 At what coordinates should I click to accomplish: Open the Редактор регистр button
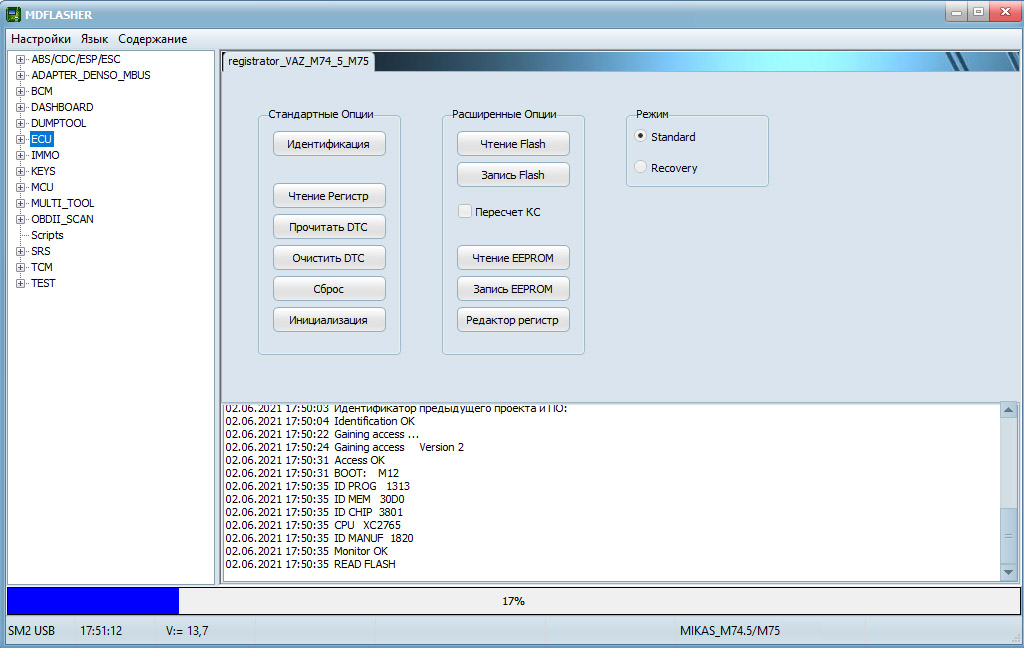(513, 320)
